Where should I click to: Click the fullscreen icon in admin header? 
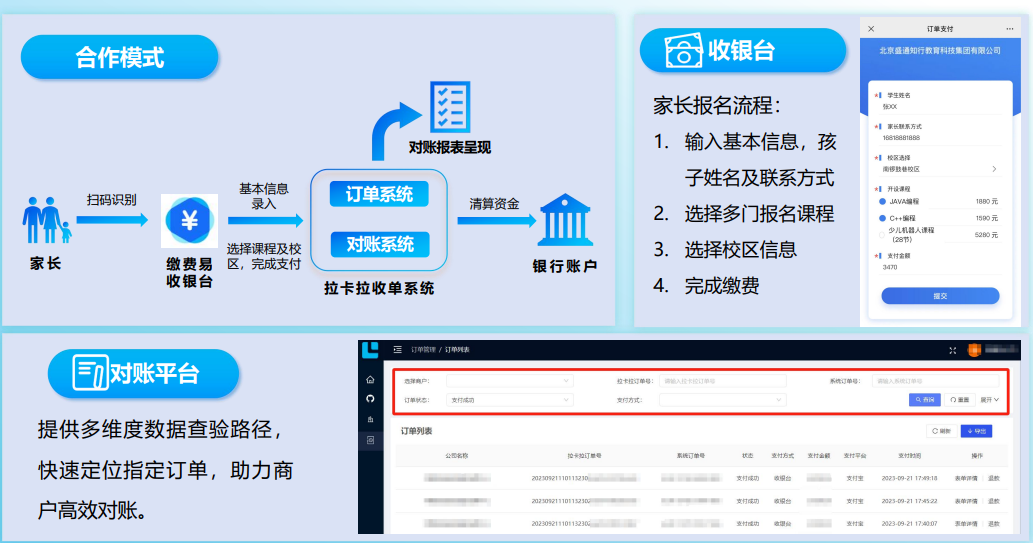click(x=952, y=351)
